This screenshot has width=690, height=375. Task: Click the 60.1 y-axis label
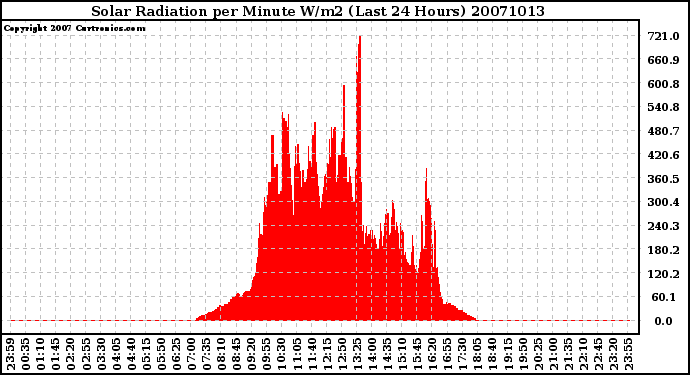click(664, 297)
